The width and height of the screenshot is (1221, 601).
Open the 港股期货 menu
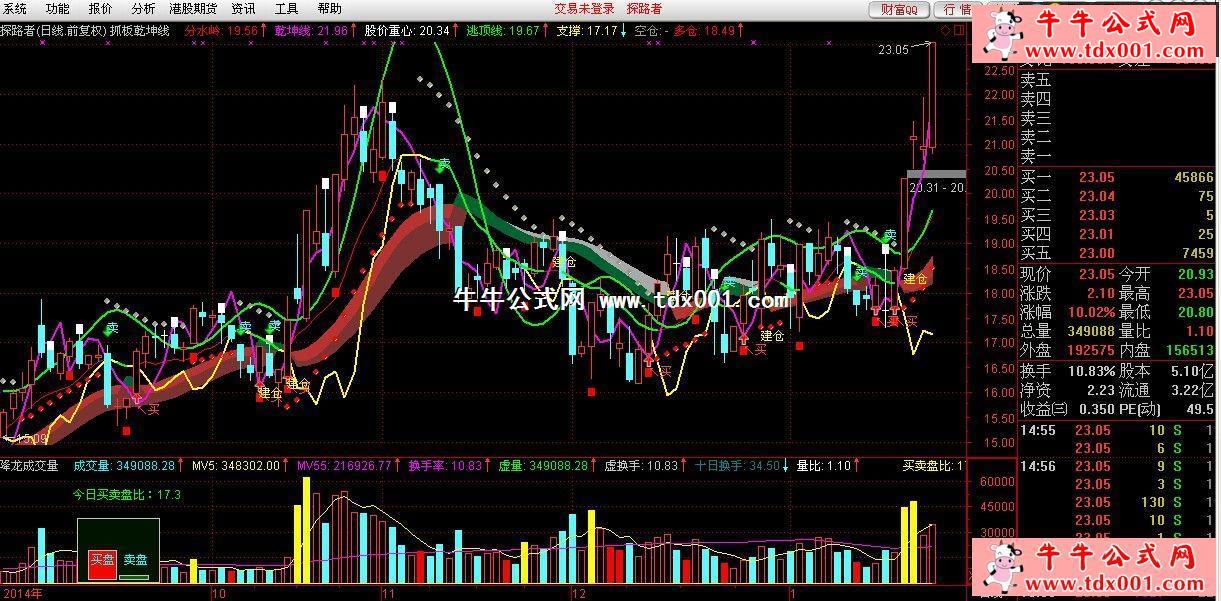[193, 9]
